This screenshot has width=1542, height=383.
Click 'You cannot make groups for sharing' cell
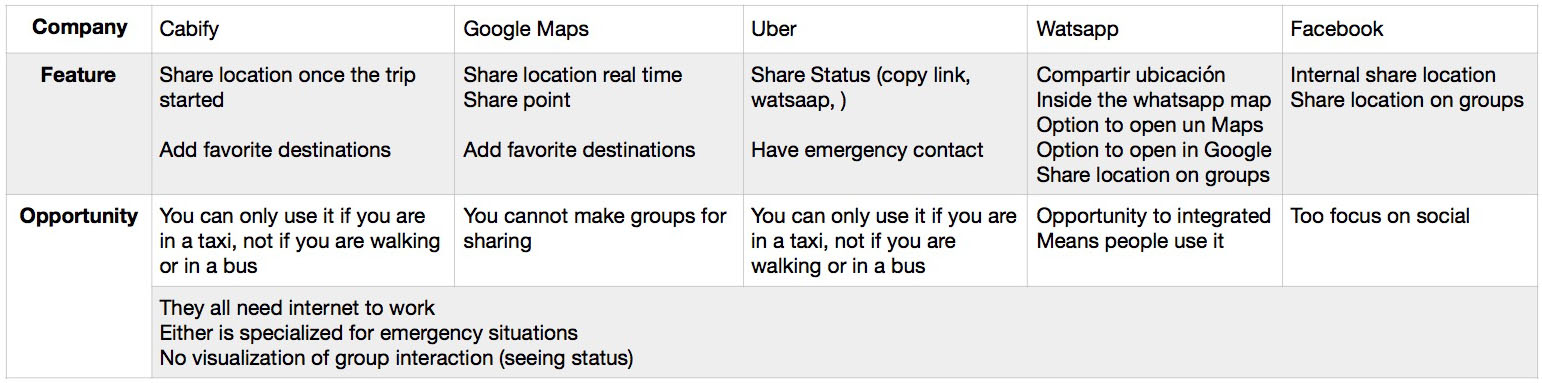(x=599, y=241)
